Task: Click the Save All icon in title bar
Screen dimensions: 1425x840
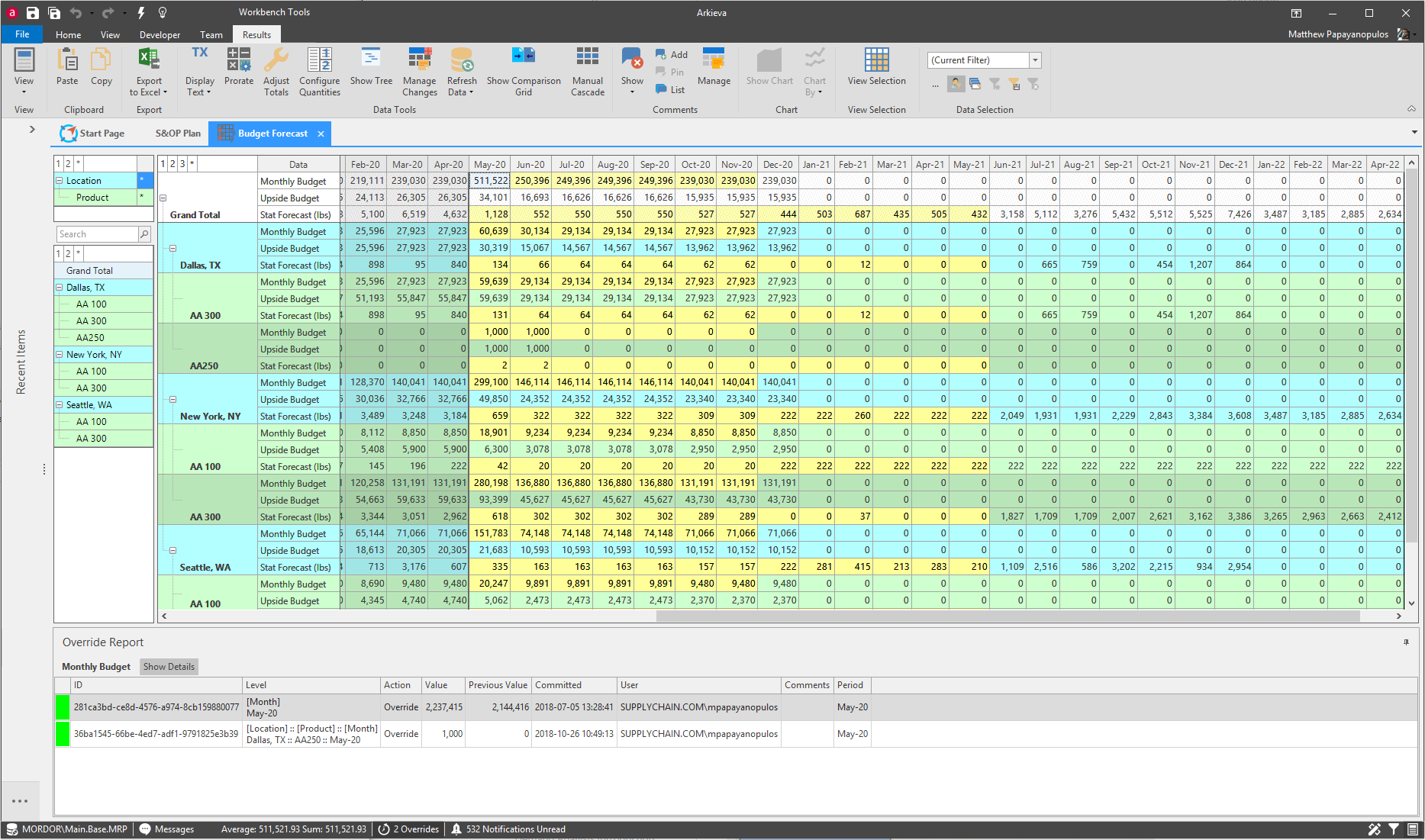Action: [x=54, y=13]
